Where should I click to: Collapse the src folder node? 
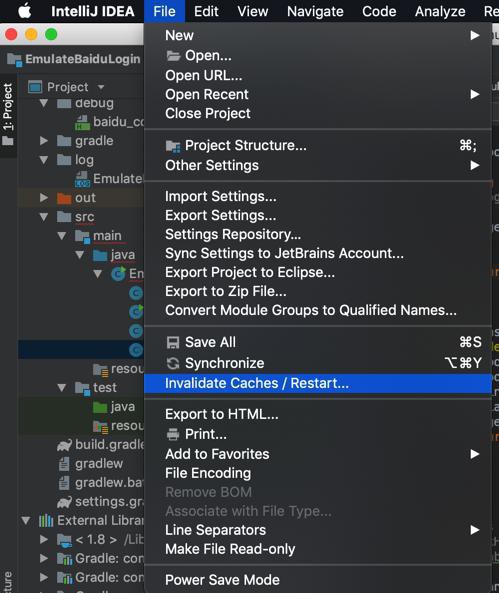pos(44,217)
